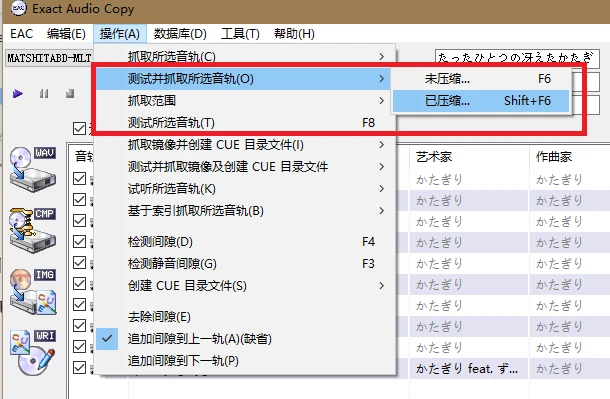Uncheck the sixth track row checkbox
Image resolution: width=610 pixels, height=399 pixels.
tap(79, 284)
